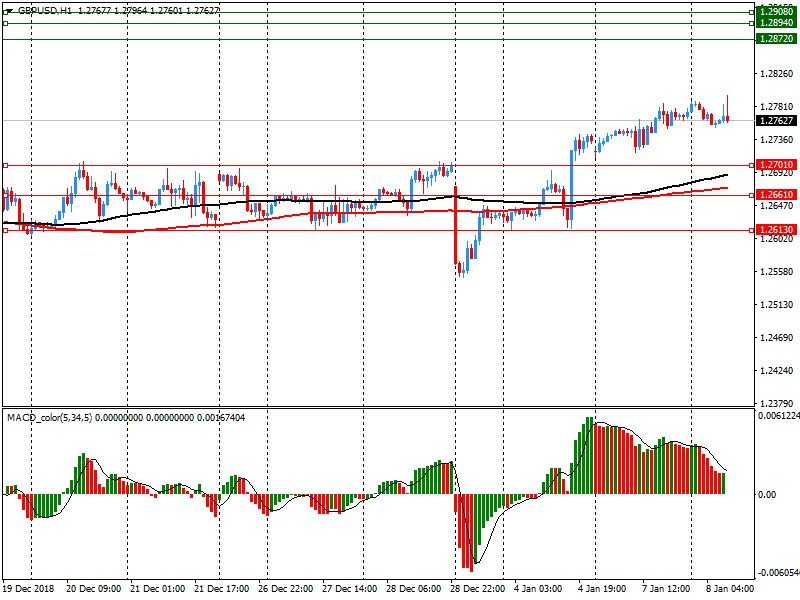
Task: Click left square handle of 1.27010 line
Action: click(x=5, y=165)
